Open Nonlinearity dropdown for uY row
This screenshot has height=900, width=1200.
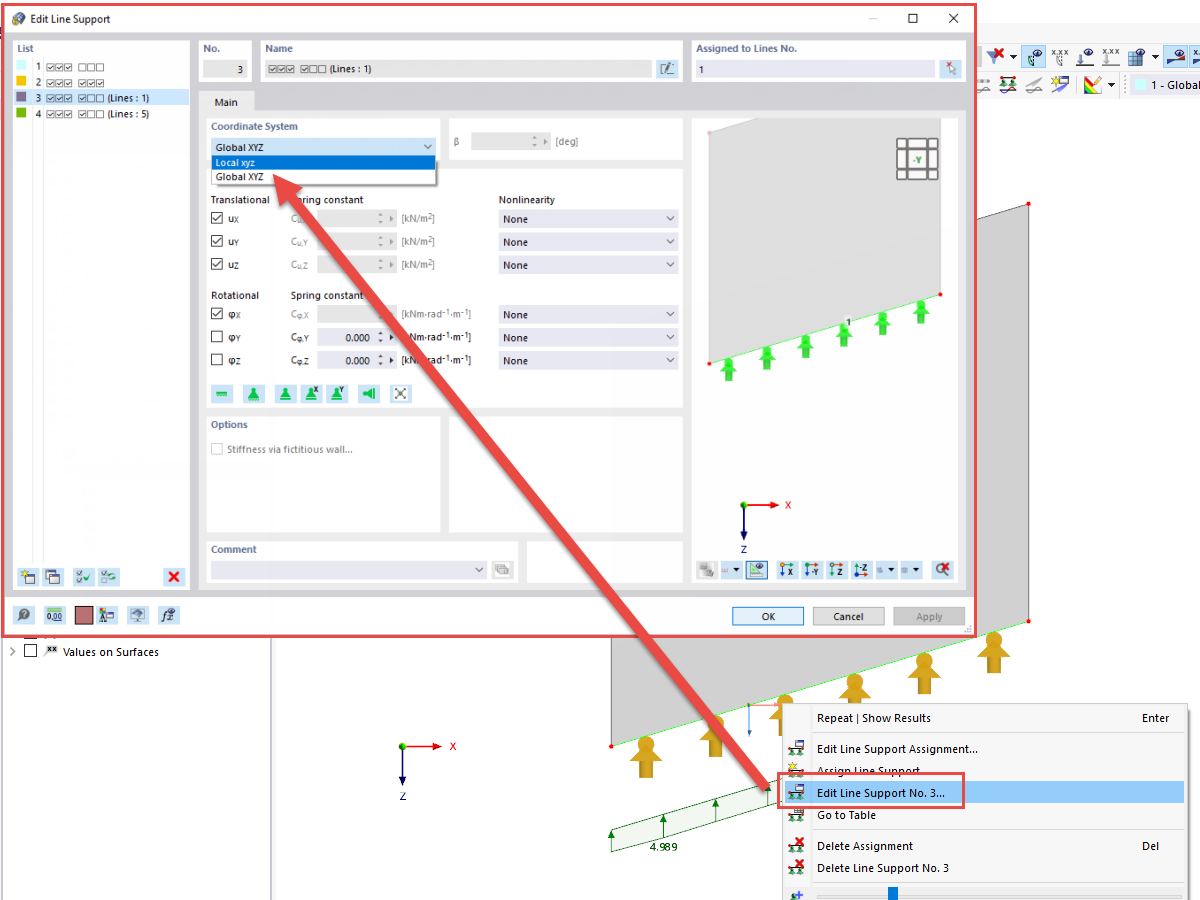pyautogui.click(x=588, y=242)
